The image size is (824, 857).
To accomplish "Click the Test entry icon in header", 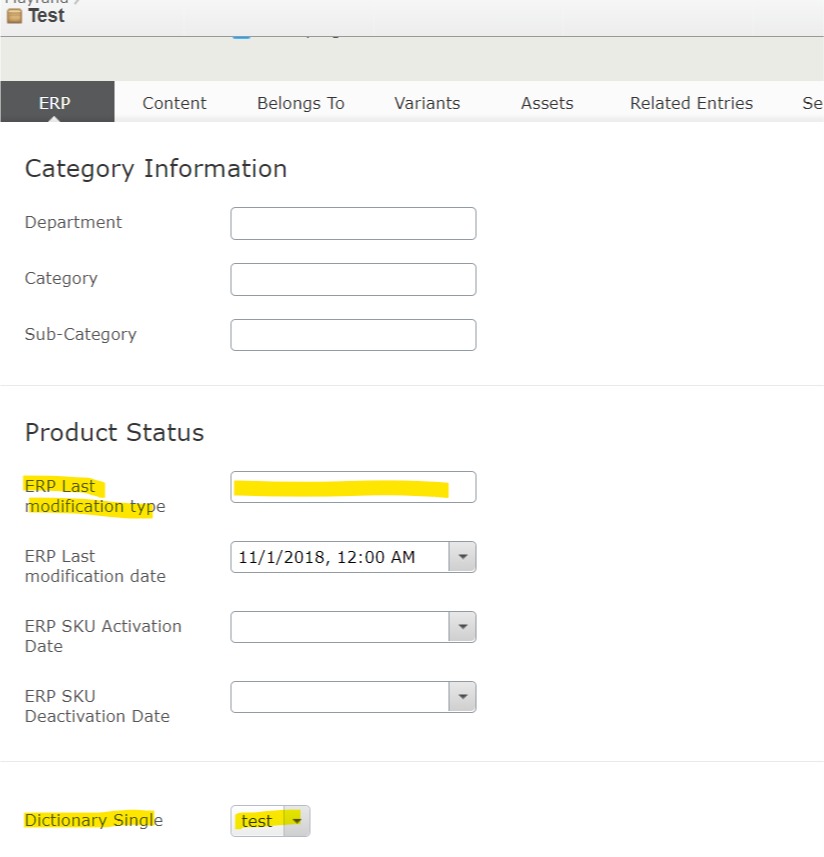I will pos(14,17).
